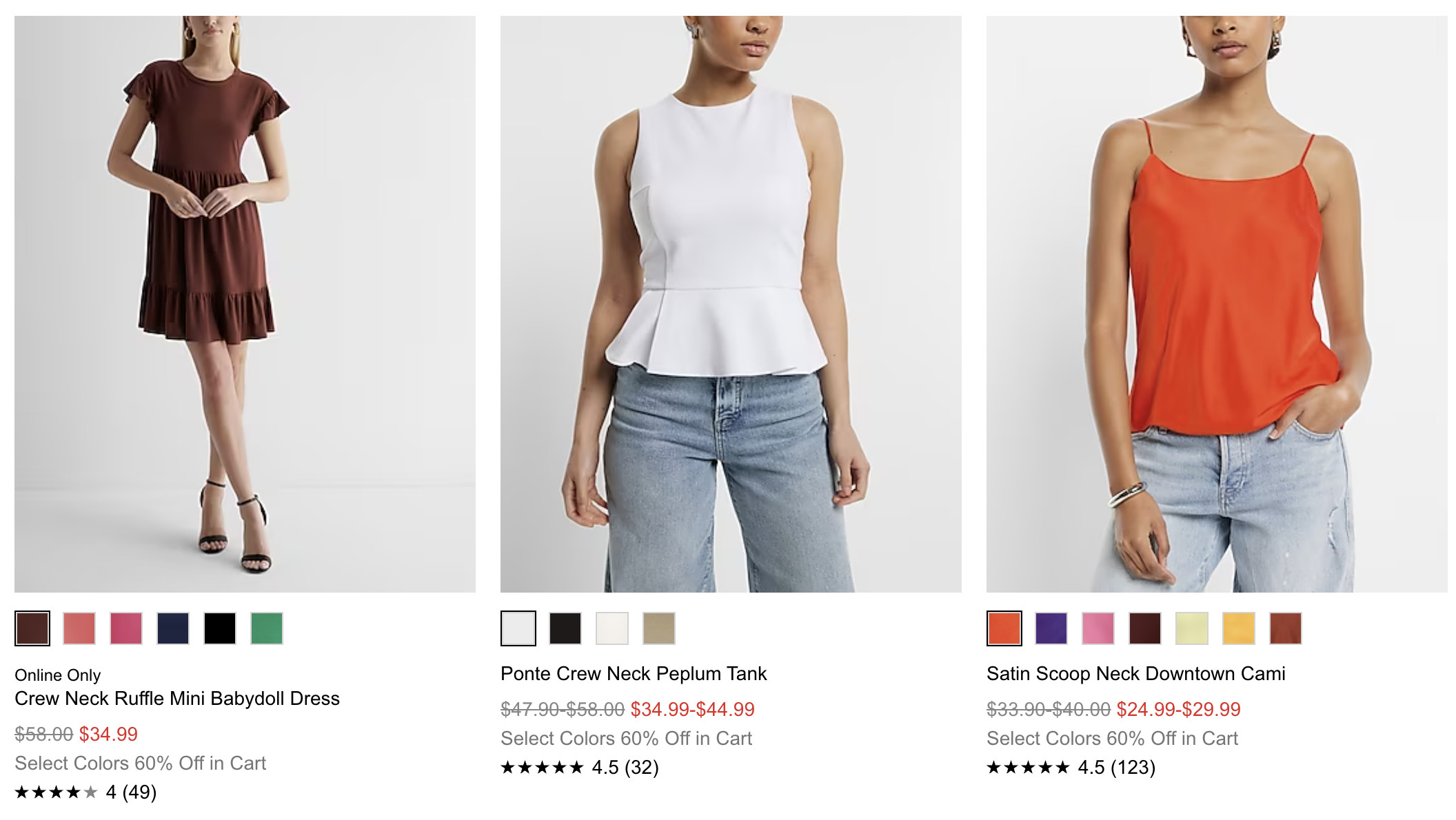Open the Ponte Crew Neck Peplum Tank link
Viewport: 1456px width, 820px height.
[634, 674]
